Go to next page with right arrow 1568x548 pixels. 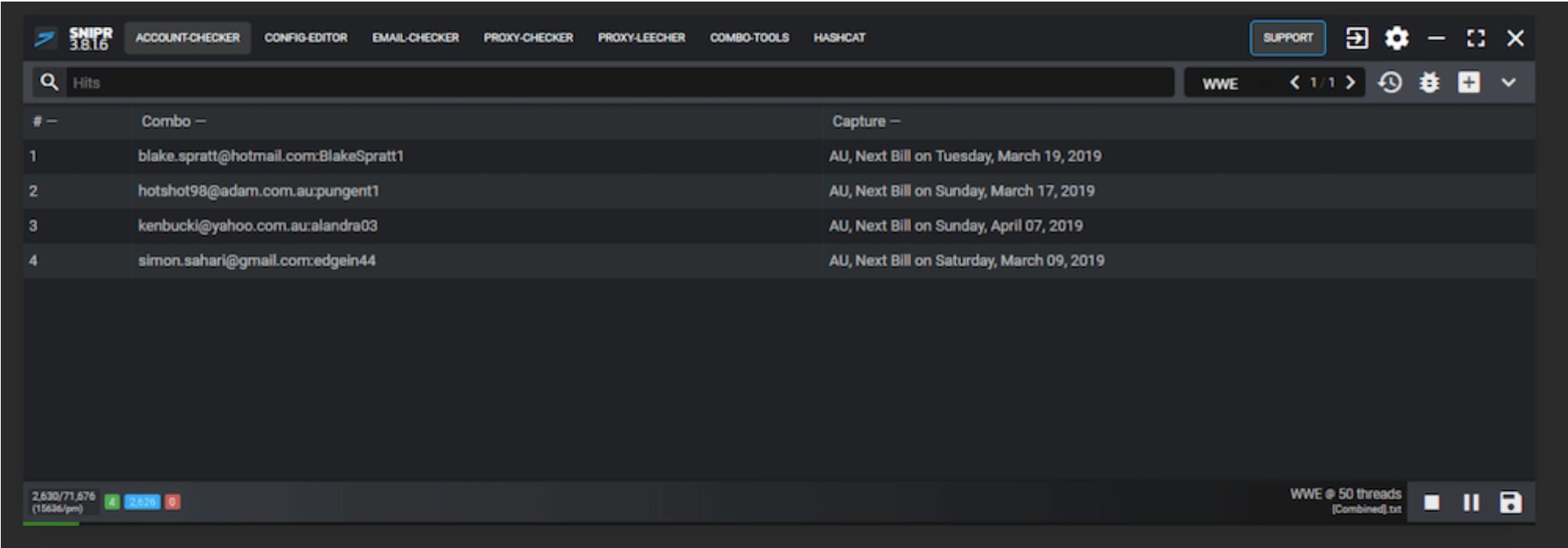tap(1350, 83)
